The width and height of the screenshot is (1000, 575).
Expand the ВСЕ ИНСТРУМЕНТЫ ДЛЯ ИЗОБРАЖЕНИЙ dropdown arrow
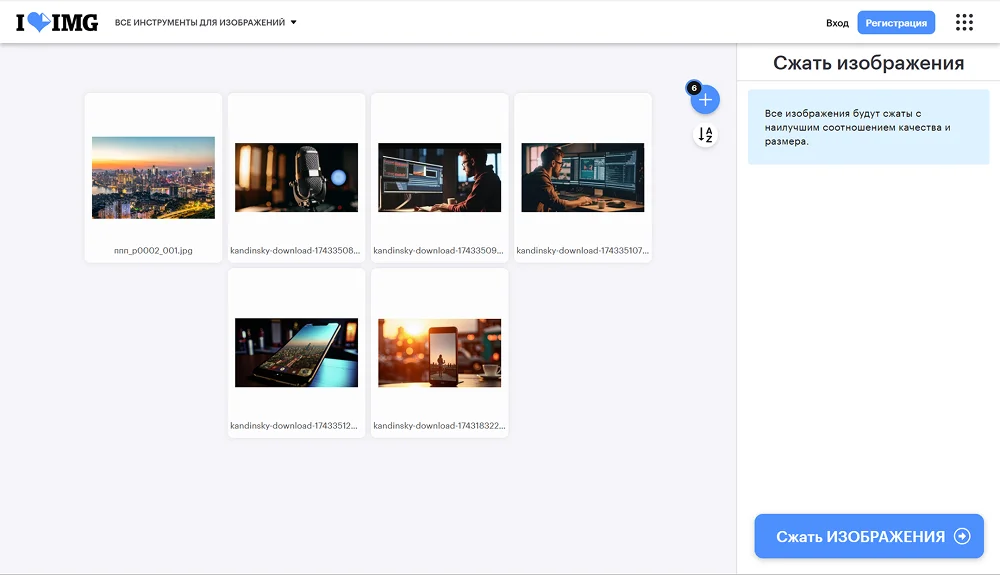[293, 22]
